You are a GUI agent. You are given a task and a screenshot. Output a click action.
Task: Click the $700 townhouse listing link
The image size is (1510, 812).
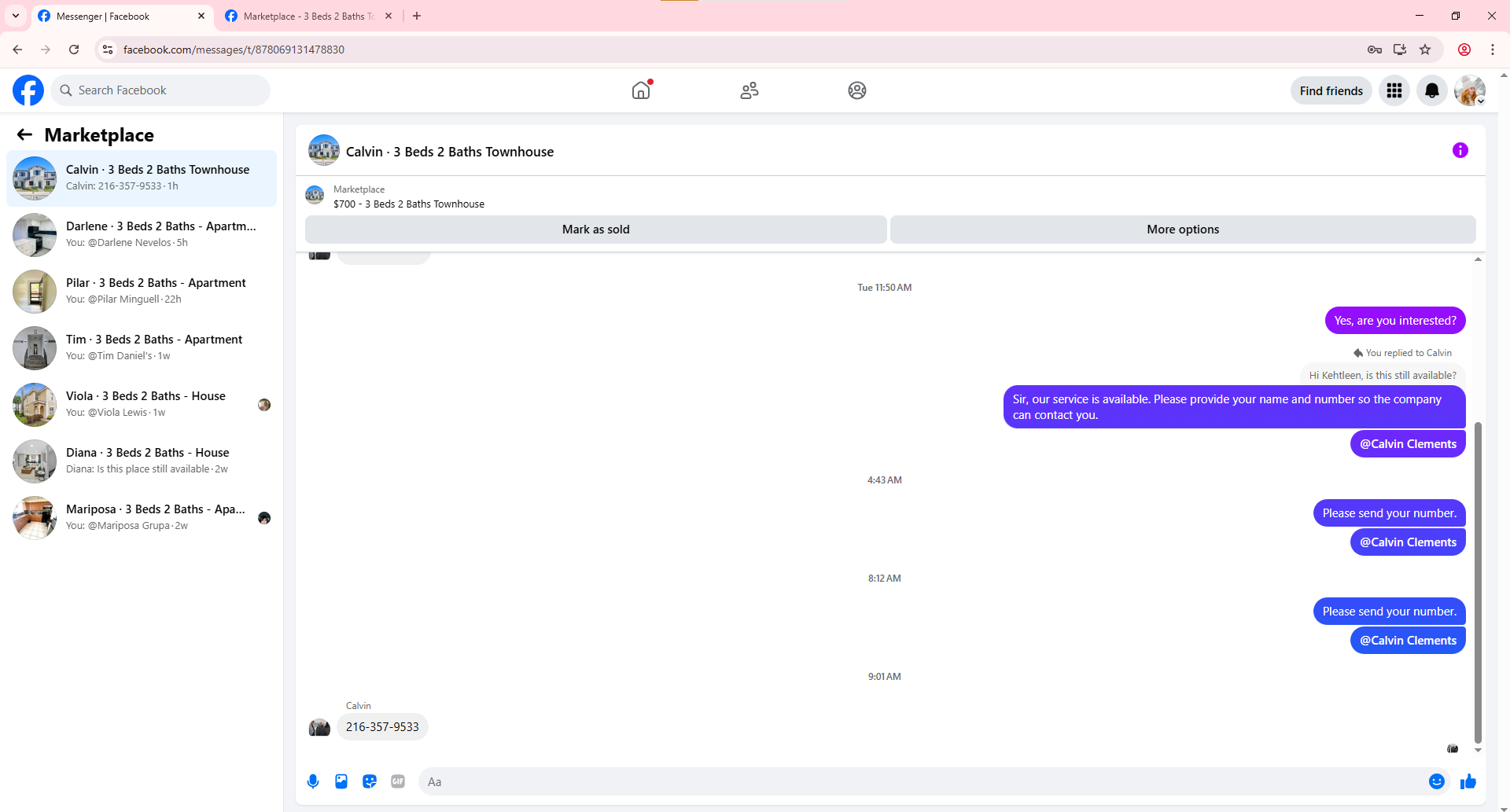[x=409, y=204]
